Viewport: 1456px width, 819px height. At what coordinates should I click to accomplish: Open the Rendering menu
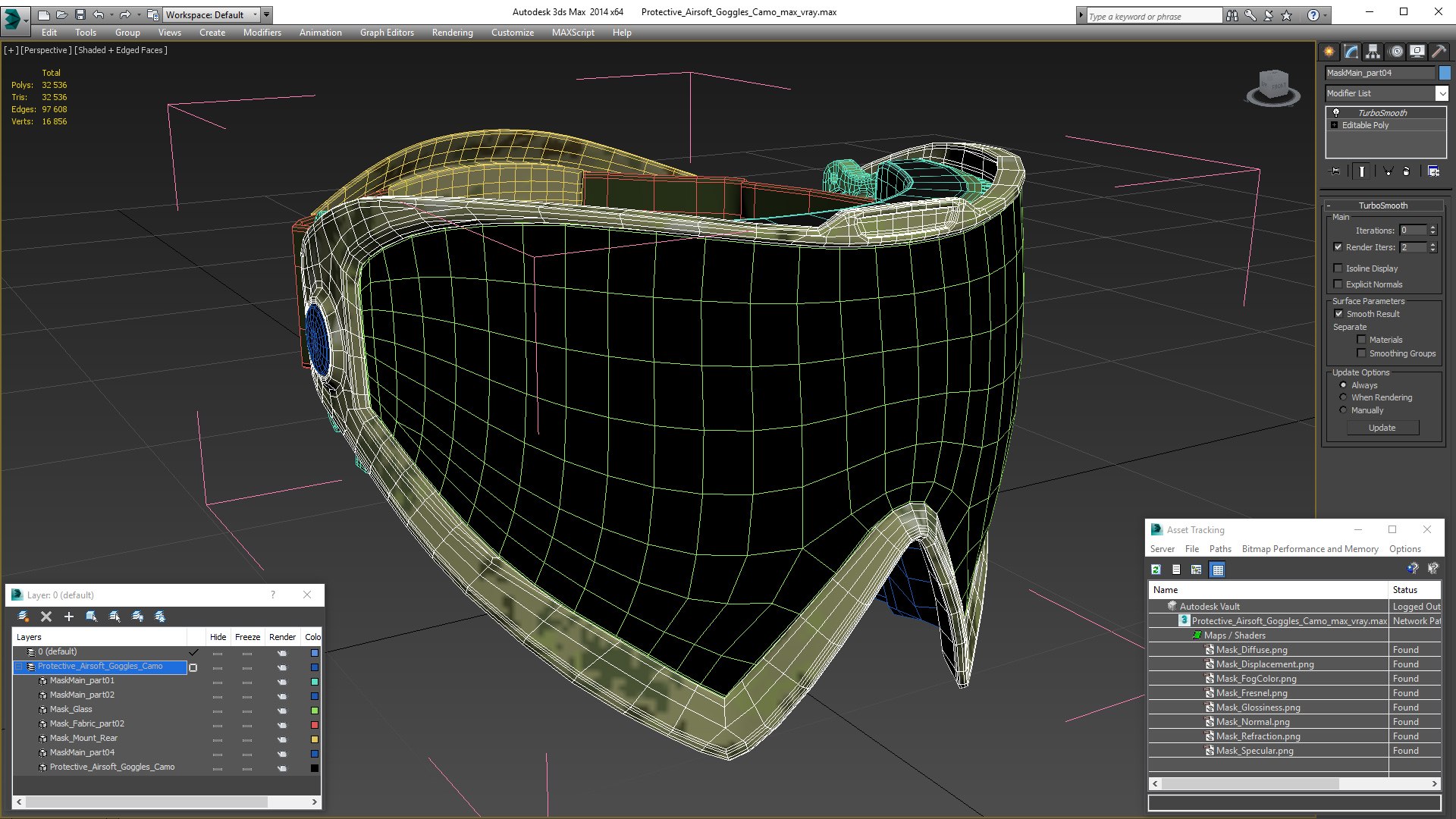(452, 33)
